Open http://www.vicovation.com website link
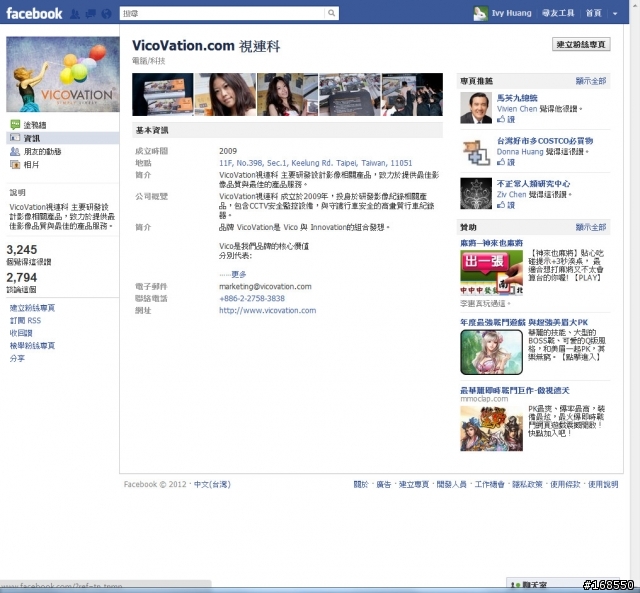 pyautogui.click(x=267, y=310)
